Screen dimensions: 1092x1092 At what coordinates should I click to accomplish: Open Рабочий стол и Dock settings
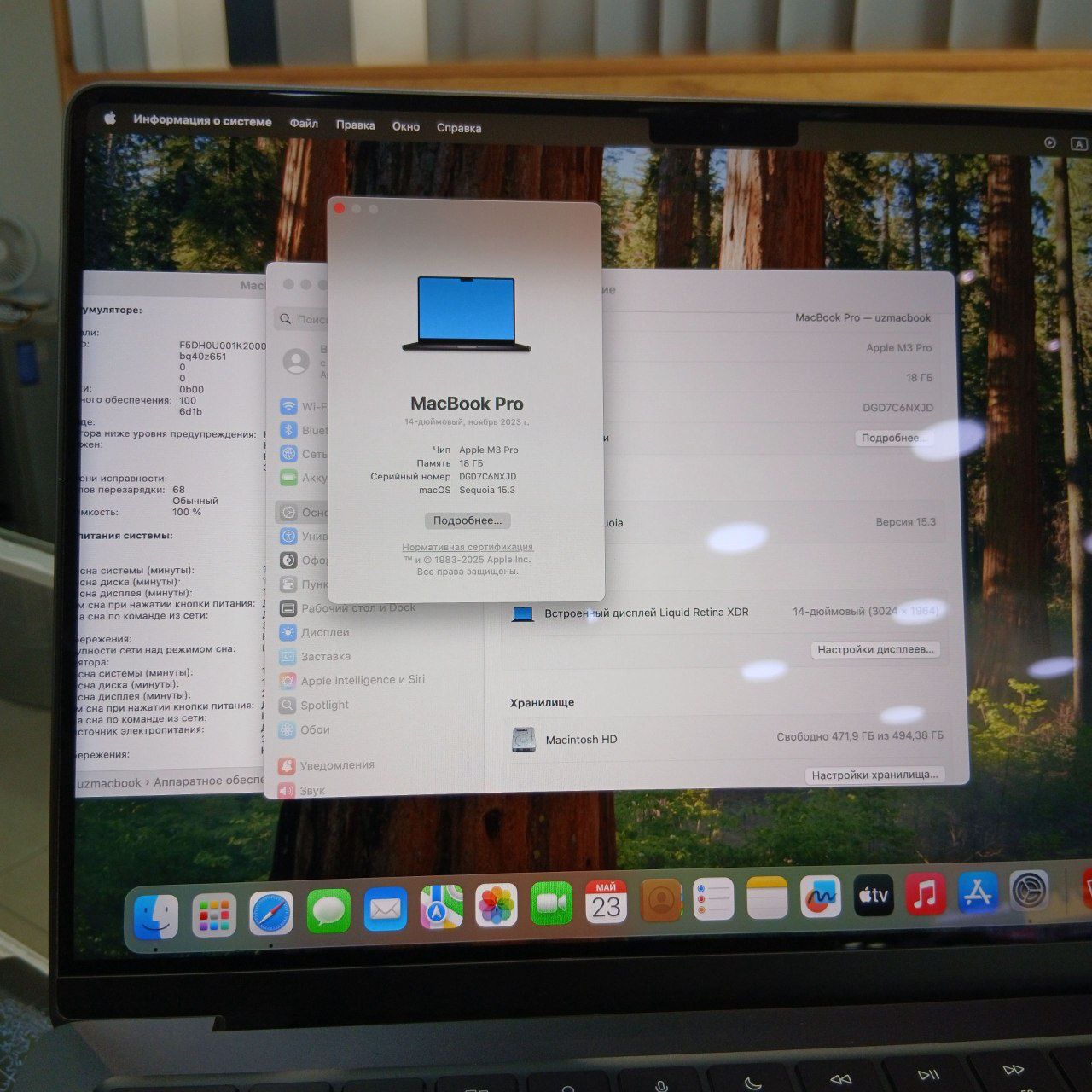[348, 608]
